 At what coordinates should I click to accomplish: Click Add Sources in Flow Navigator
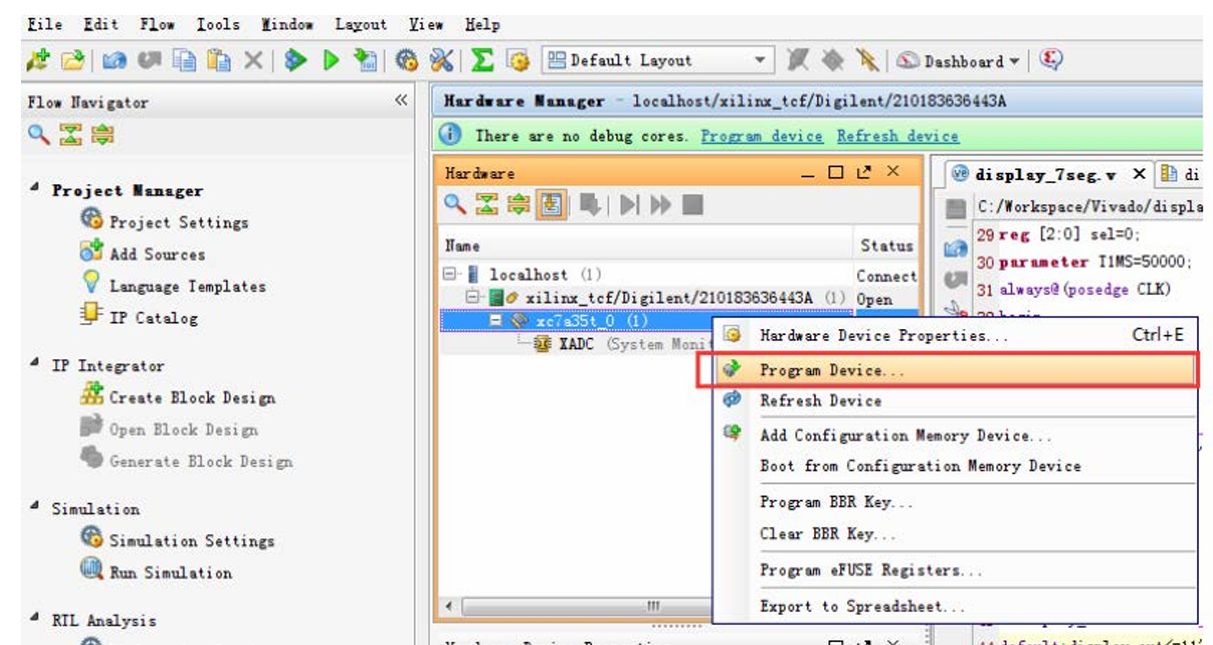tap(143, 254)
